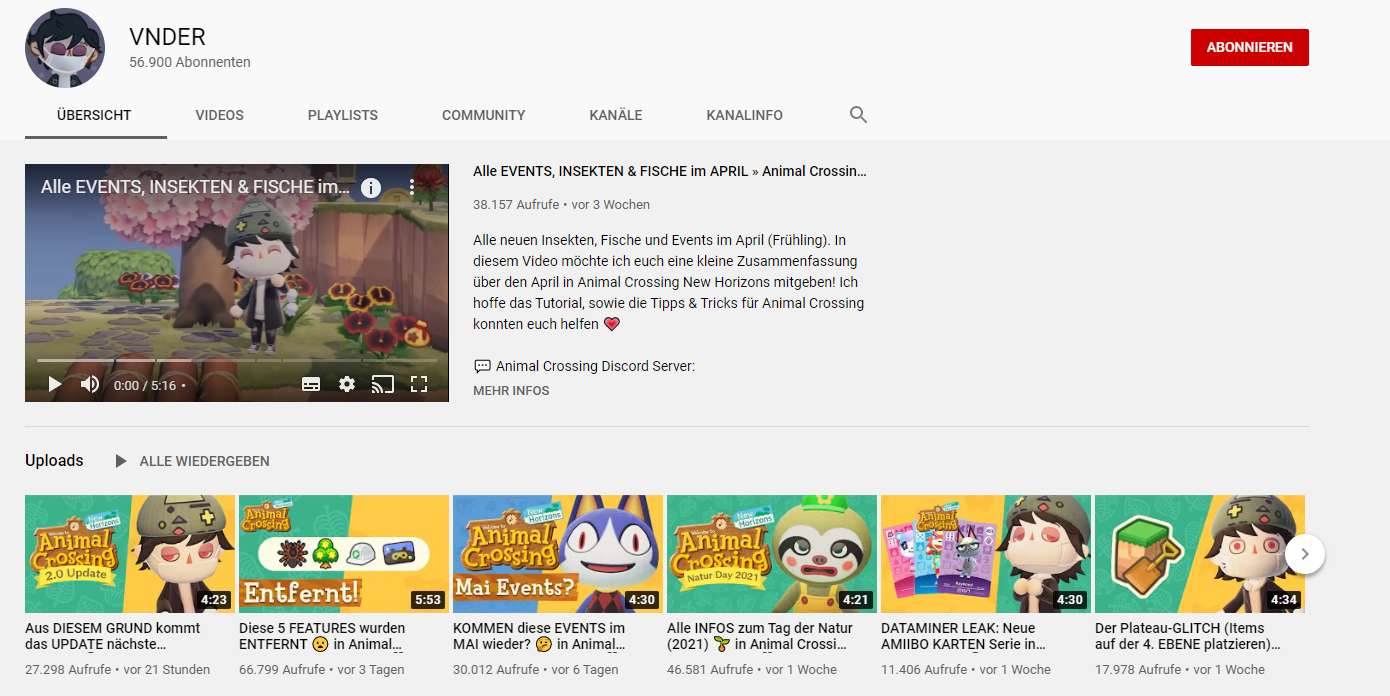
Task: Open the KANÄLE tab
Action: coord(616,115)
